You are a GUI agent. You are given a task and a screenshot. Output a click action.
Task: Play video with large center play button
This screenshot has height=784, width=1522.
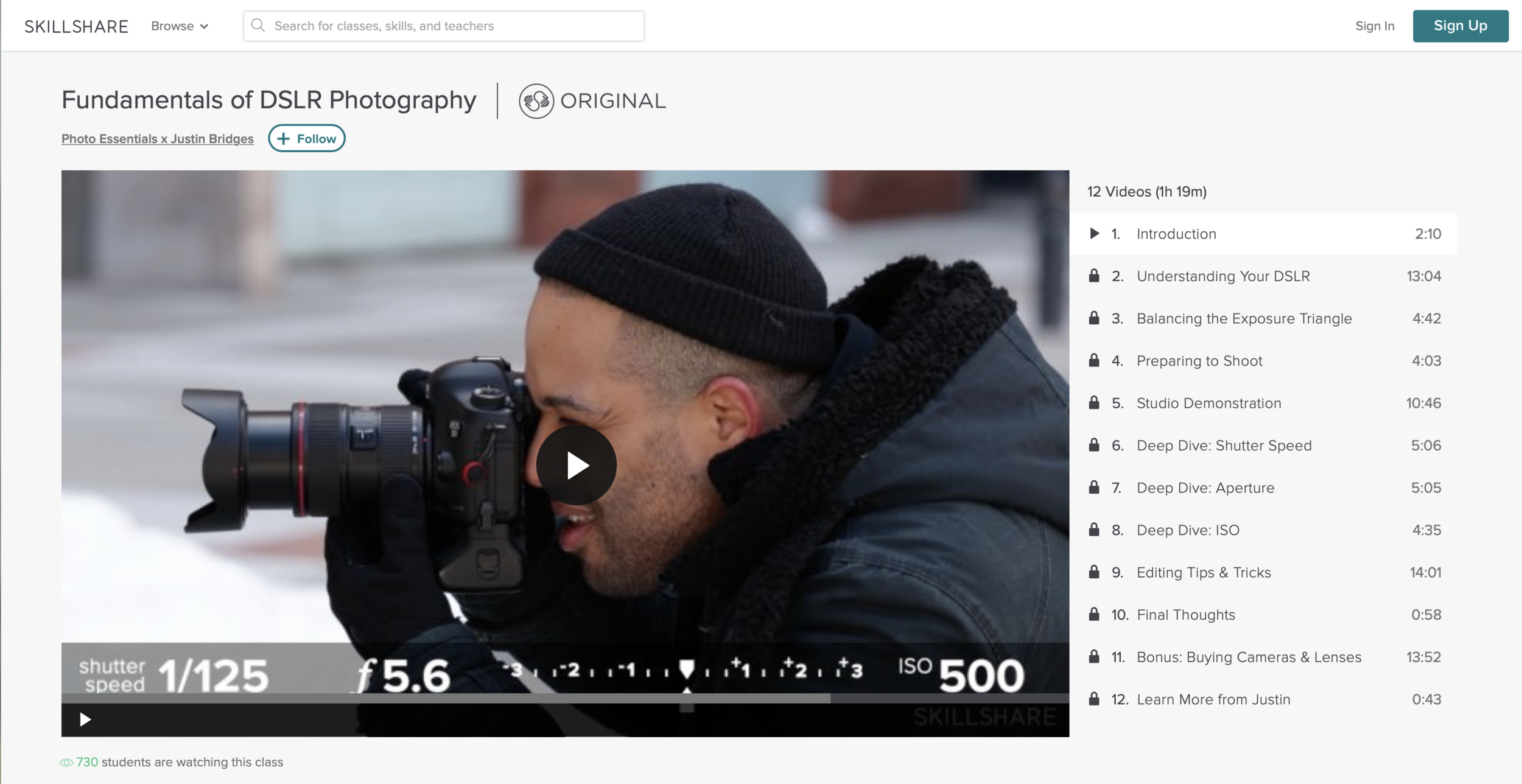pyautogui.click(x=577, y=465)
